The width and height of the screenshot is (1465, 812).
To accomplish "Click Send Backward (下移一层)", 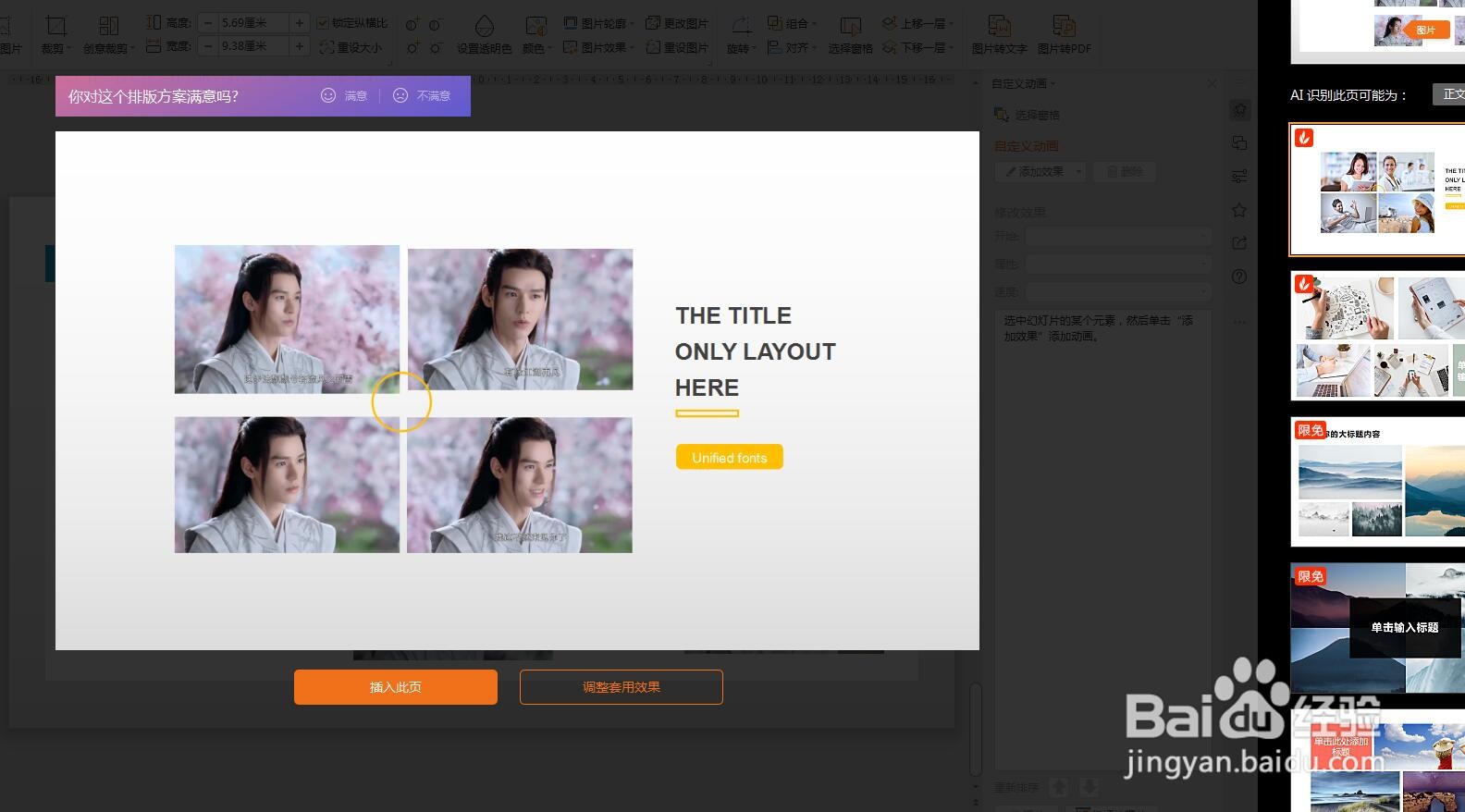I will (x=917, y=47).
